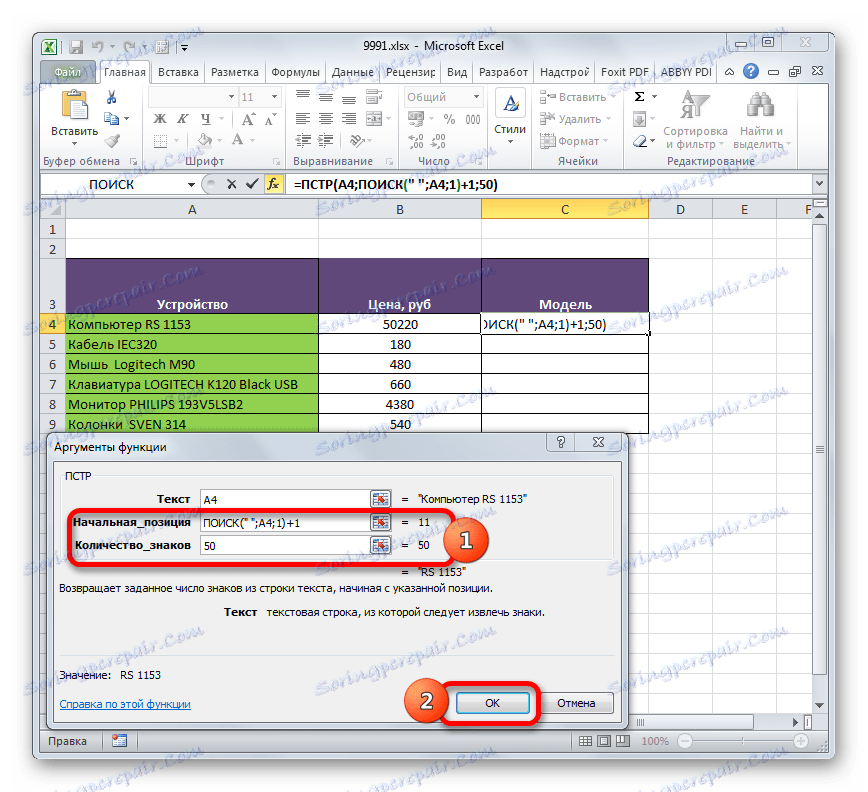The width and height of the screenshot is (868, 792).
Task: Click the Insert Function fx icon
Action: [x=273, y=184]
